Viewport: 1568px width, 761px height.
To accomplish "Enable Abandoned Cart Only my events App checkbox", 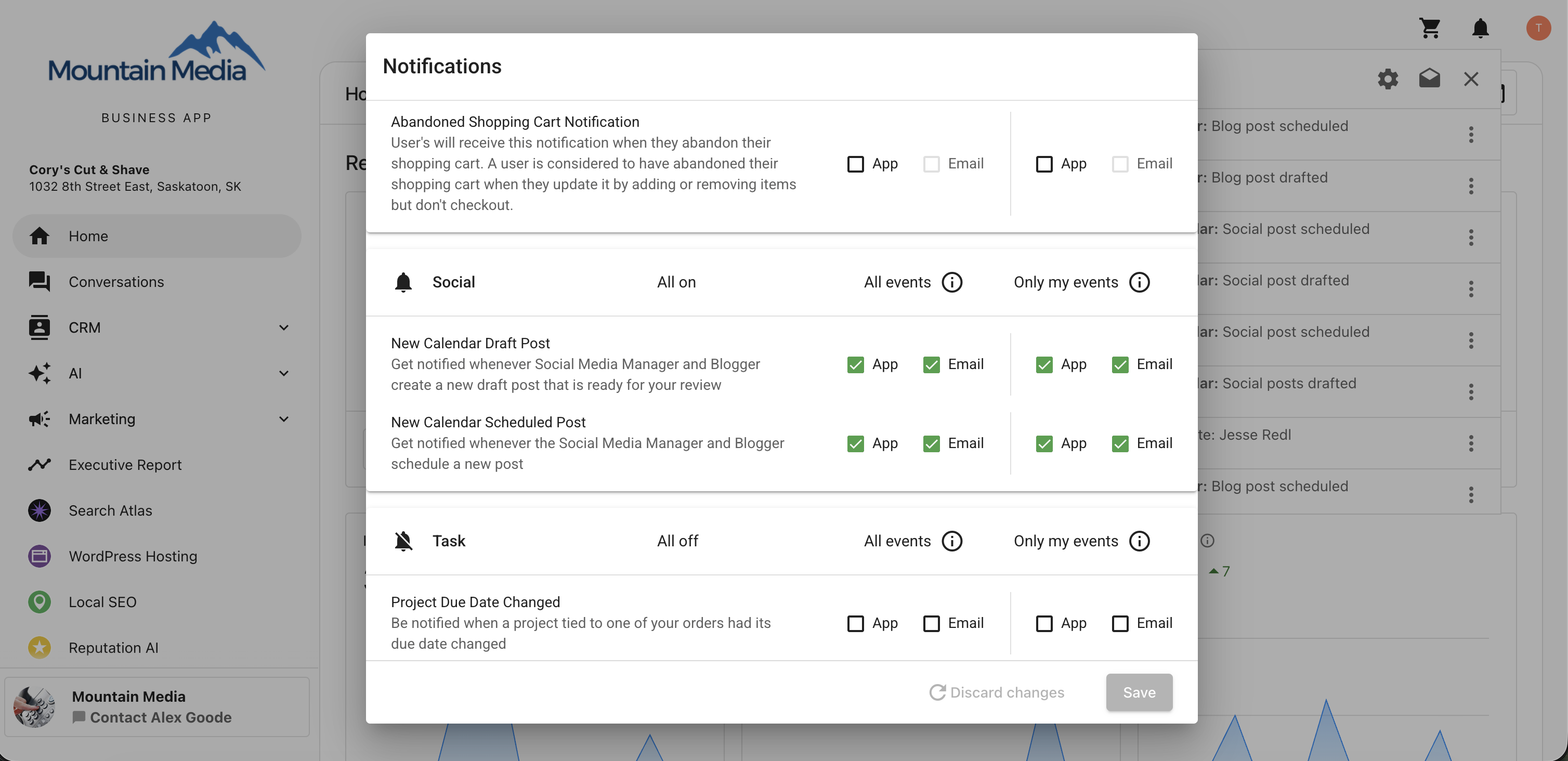I will (1044, 164).
